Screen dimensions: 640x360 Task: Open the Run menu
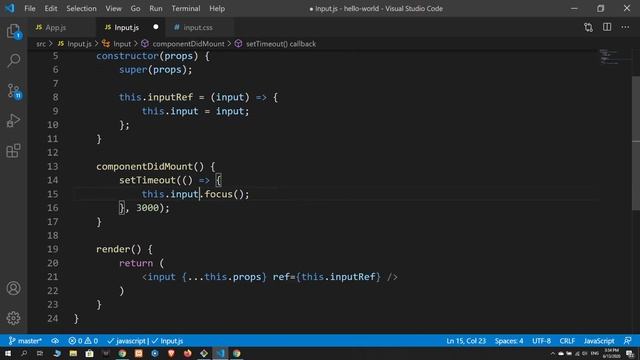156,8
